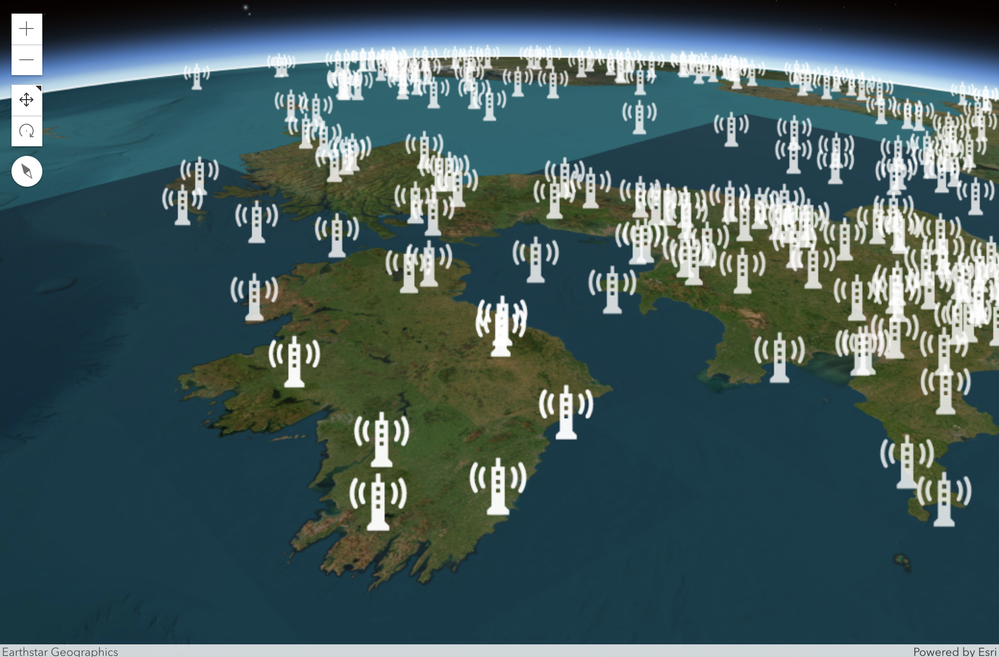Zoom out with the minus button

coord(27,60)
